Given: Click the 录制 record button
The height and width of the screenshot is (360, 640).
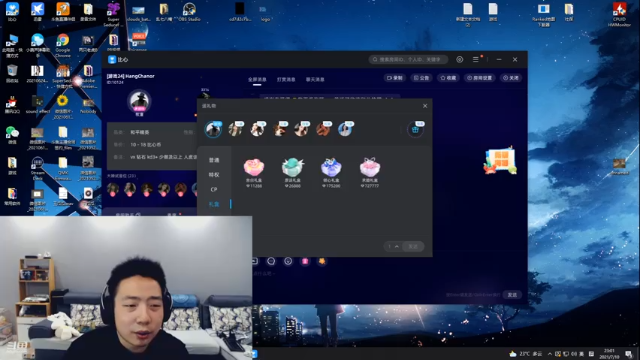Looking at the screenshot, I should pos(395,78).
